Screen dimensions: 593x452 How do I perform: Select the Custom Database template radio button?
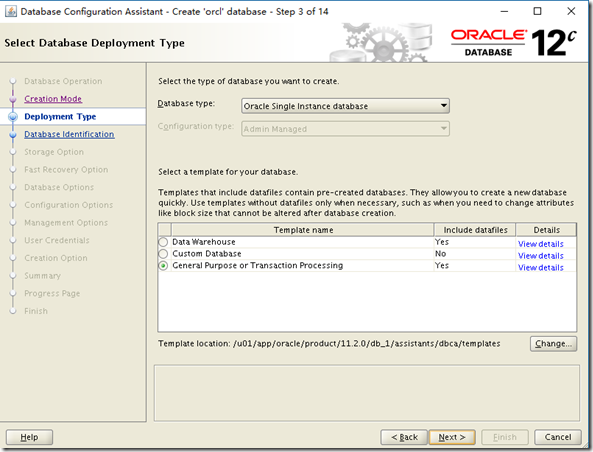click(163, 254)
